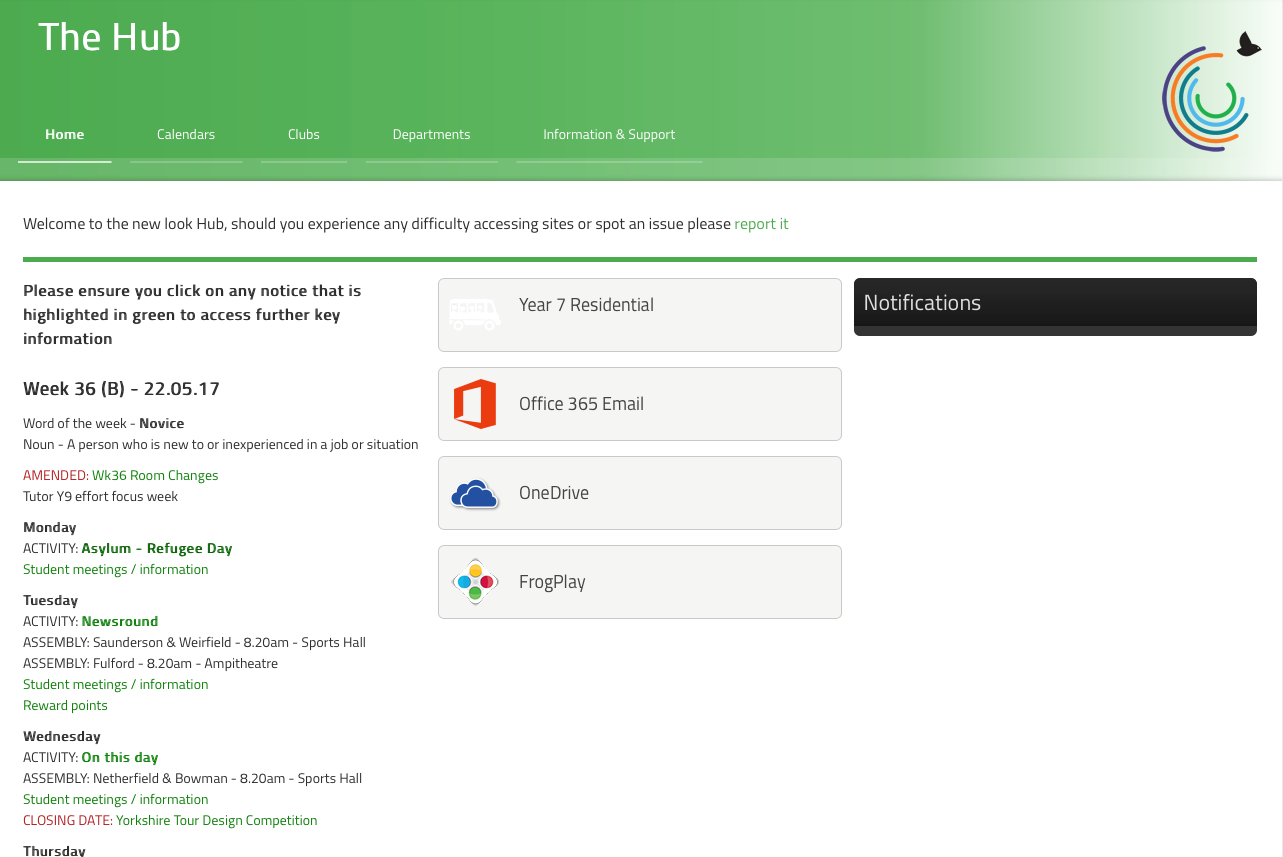Open the Newsround activity link
Viewport: 1283px width, 857px height.
[x=120, y=622]
